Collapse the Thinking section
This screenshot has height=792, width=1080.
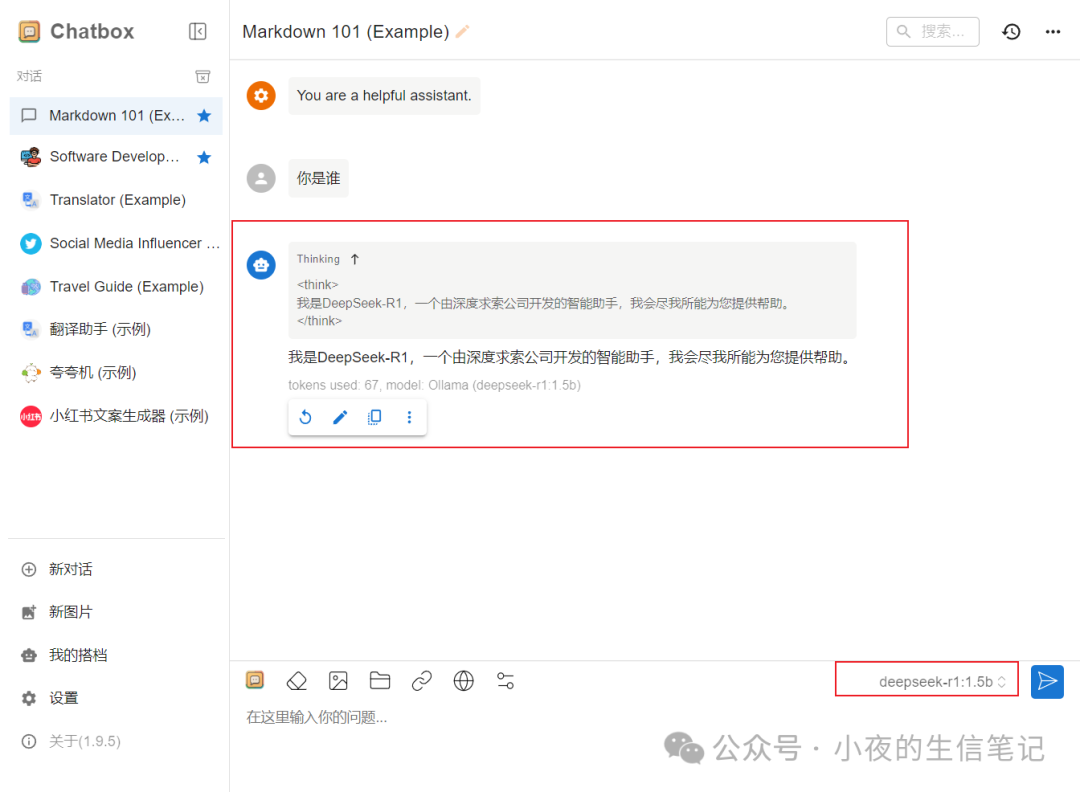(x=357, y=258)
